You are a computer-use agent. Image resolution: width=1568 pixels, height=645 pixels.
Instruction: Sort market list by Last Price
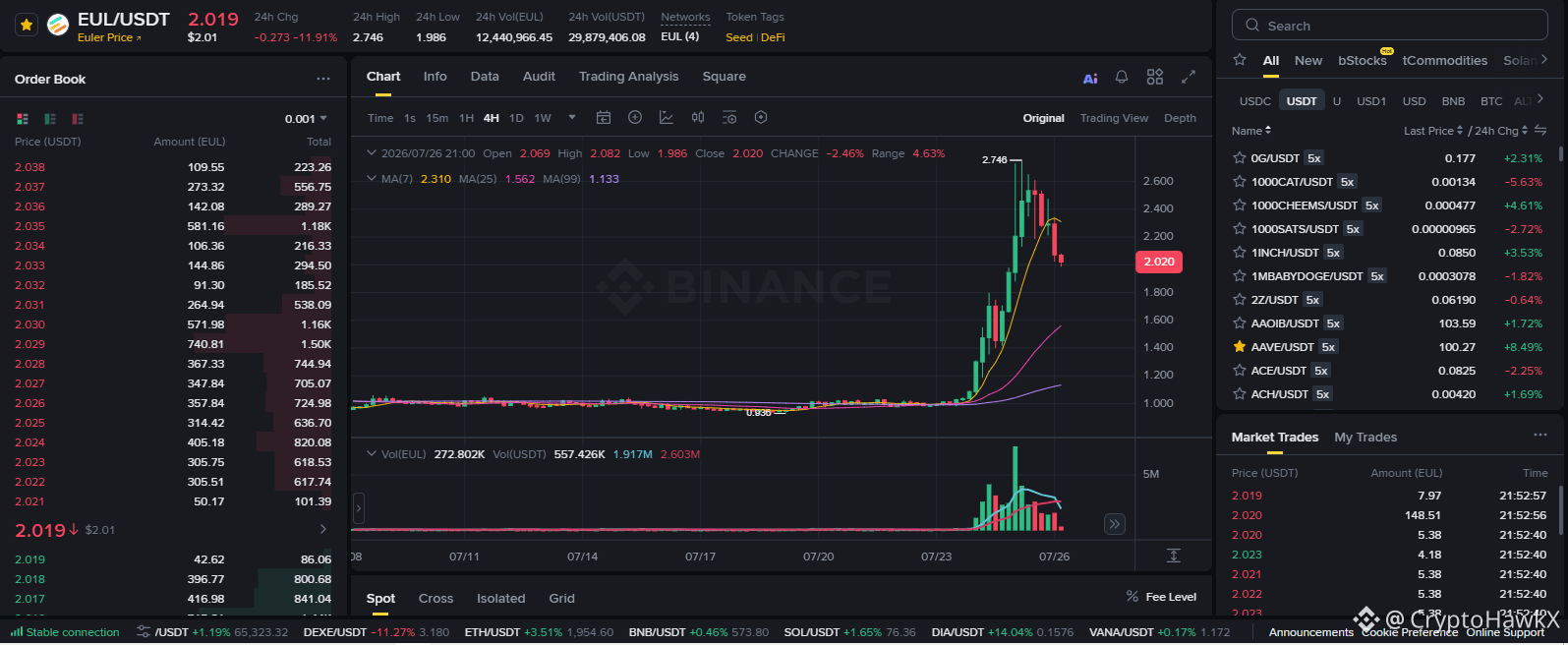(x=1433, y=131)
